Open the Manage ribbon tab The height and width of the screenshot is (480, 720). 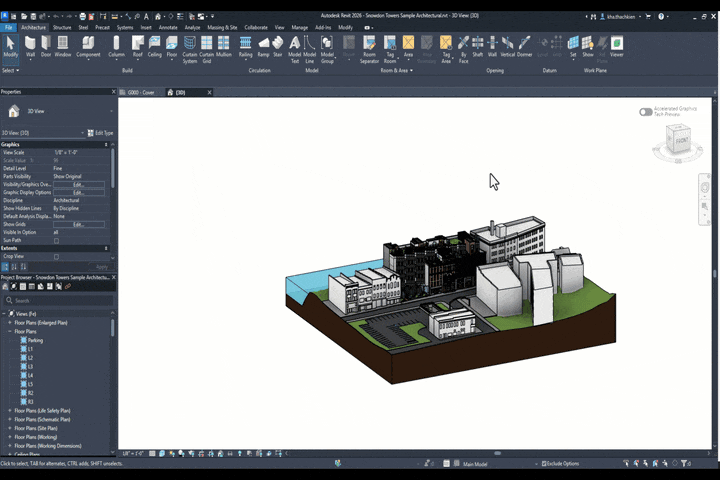coord(299,28)
